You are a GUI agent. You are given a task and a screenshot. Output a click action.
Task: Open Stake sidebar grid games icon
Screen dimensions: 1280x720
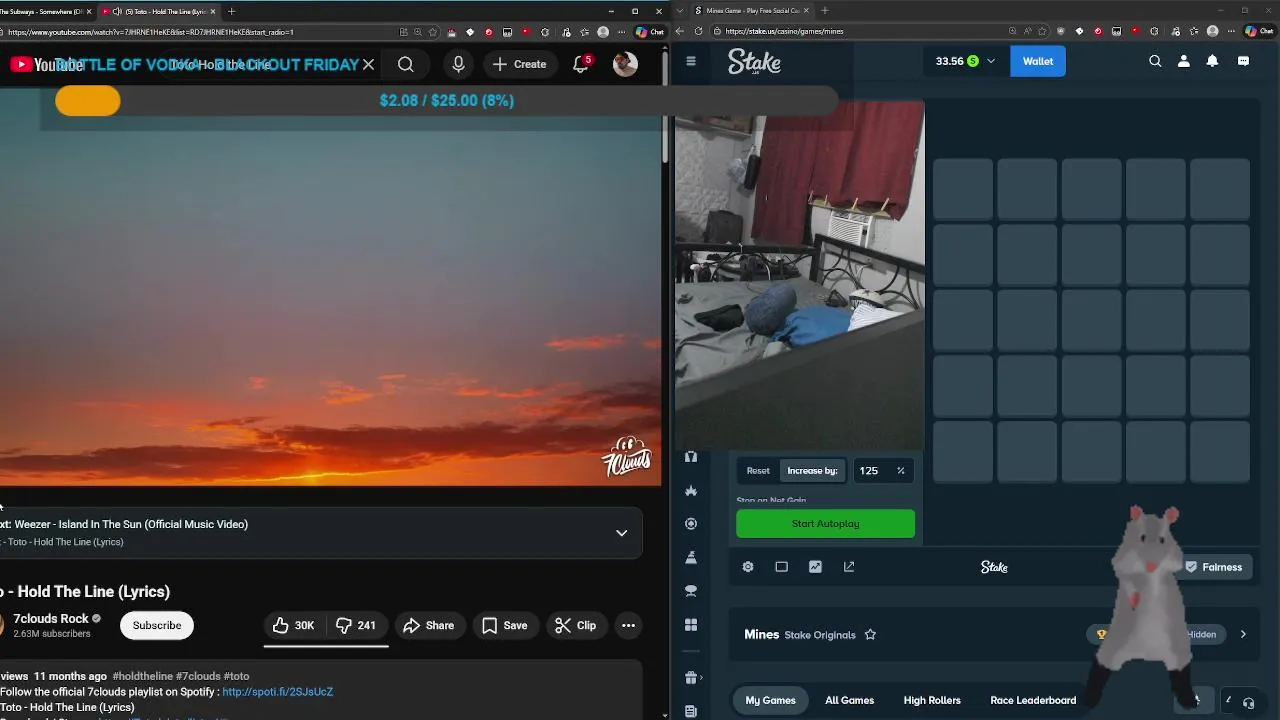tap(690, 624)
